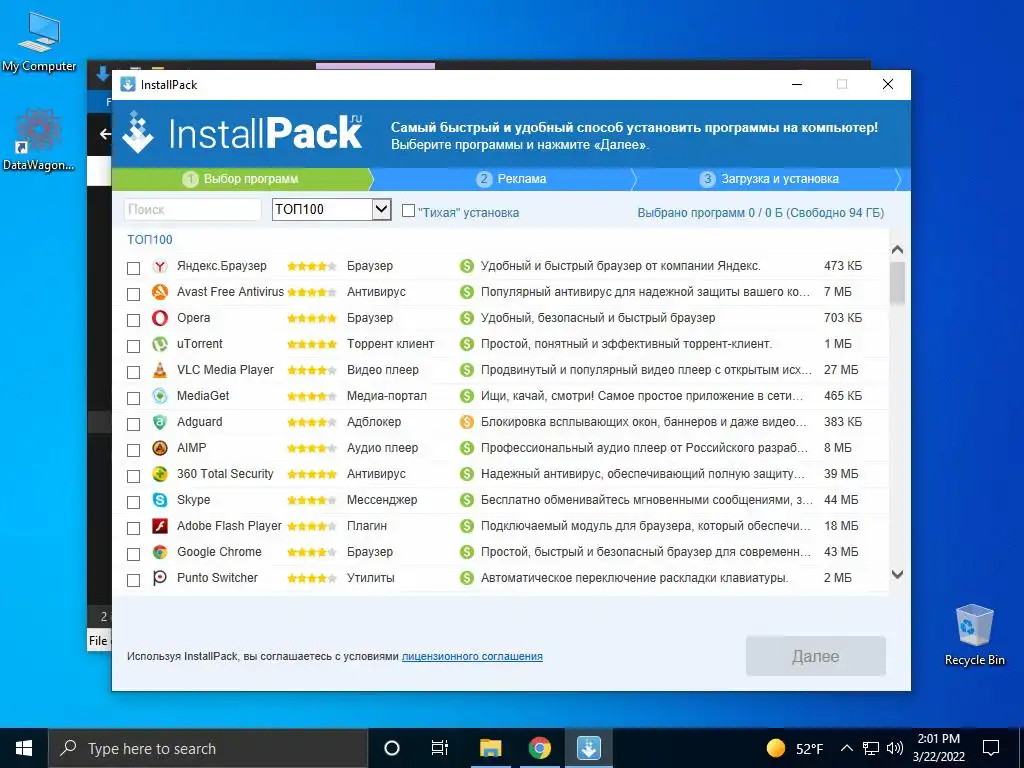The image size is (1024, 768).
Task: Click the Opera five-star rating
Action: 312,319
